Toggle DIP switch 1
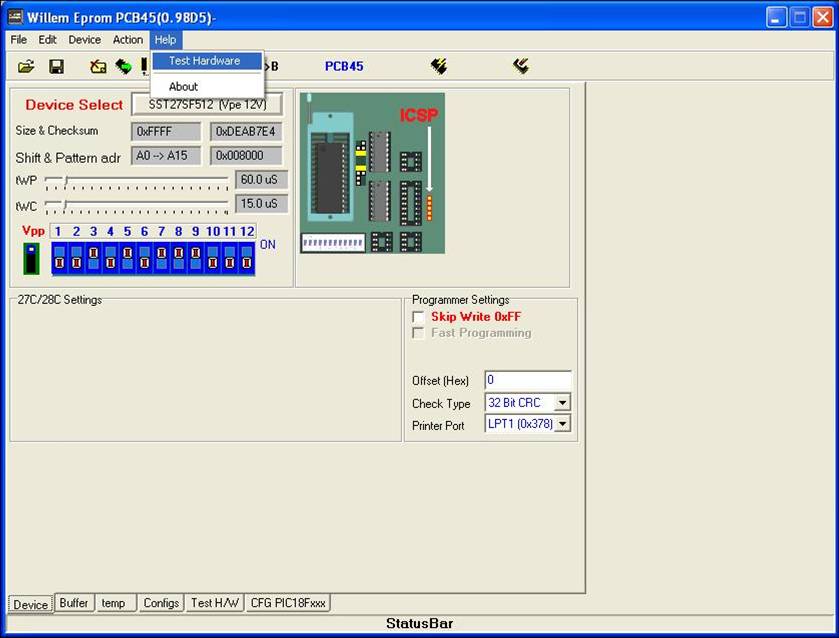 59,259
